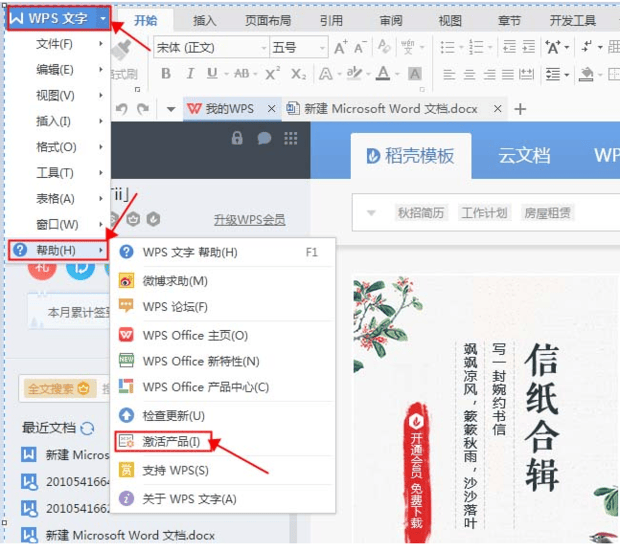Open underline style dropdown arrow
The image size is (620, 551).
227,74
